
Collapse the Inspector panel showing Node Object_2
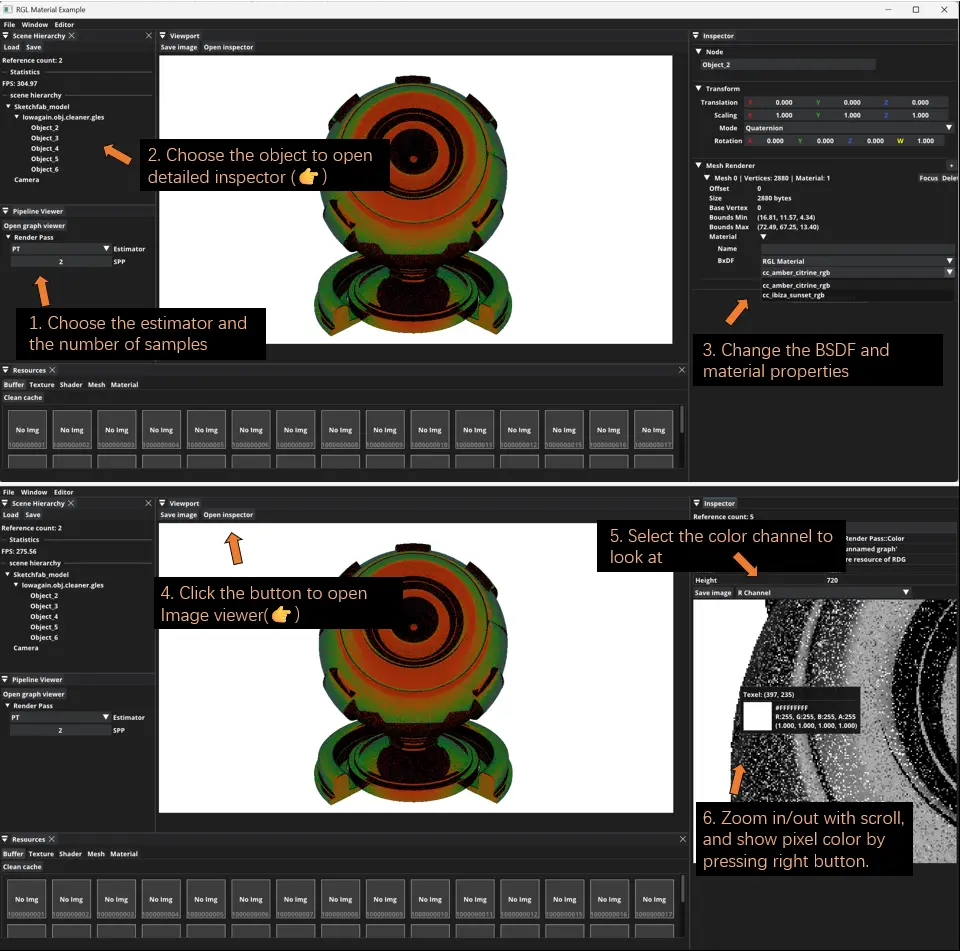click(697, 36)
